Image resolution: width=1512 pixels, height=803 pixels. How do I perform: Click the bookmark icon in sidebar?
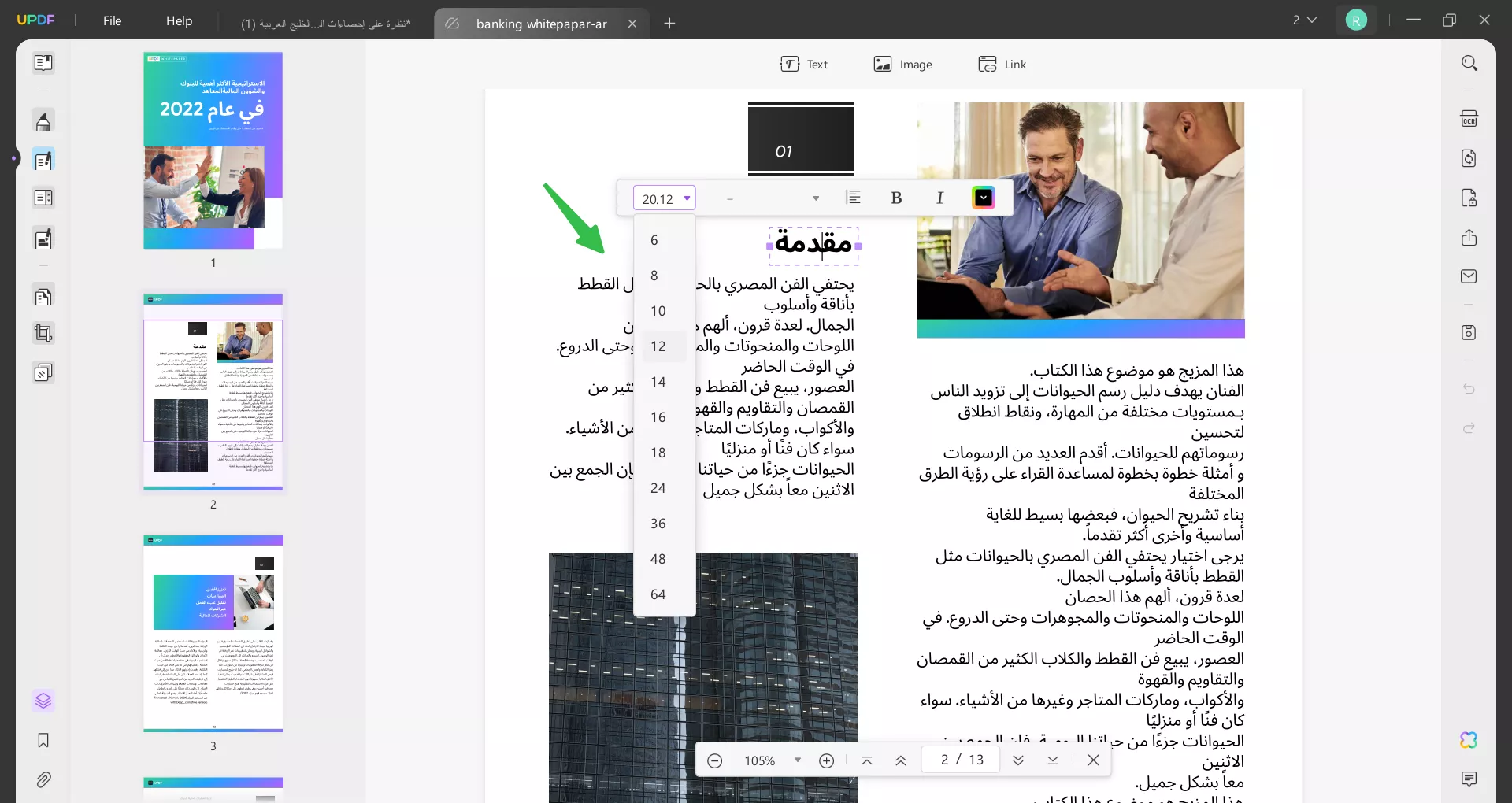pos(43,741)
